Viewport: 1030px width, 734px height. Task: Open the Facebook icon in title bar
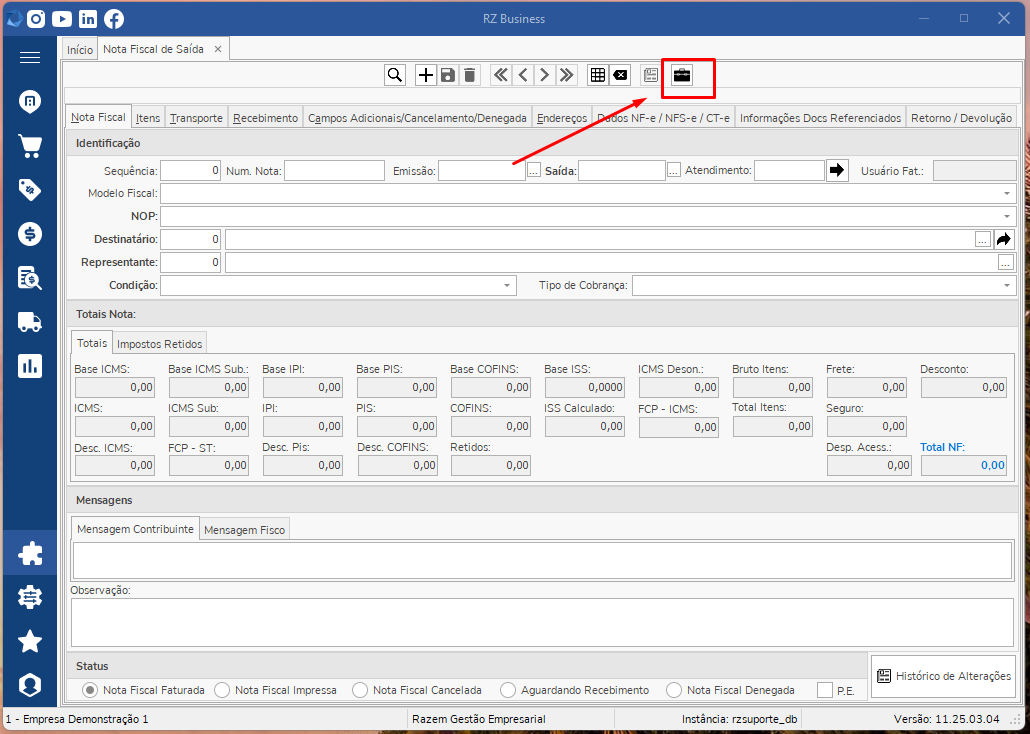[114, 18]
